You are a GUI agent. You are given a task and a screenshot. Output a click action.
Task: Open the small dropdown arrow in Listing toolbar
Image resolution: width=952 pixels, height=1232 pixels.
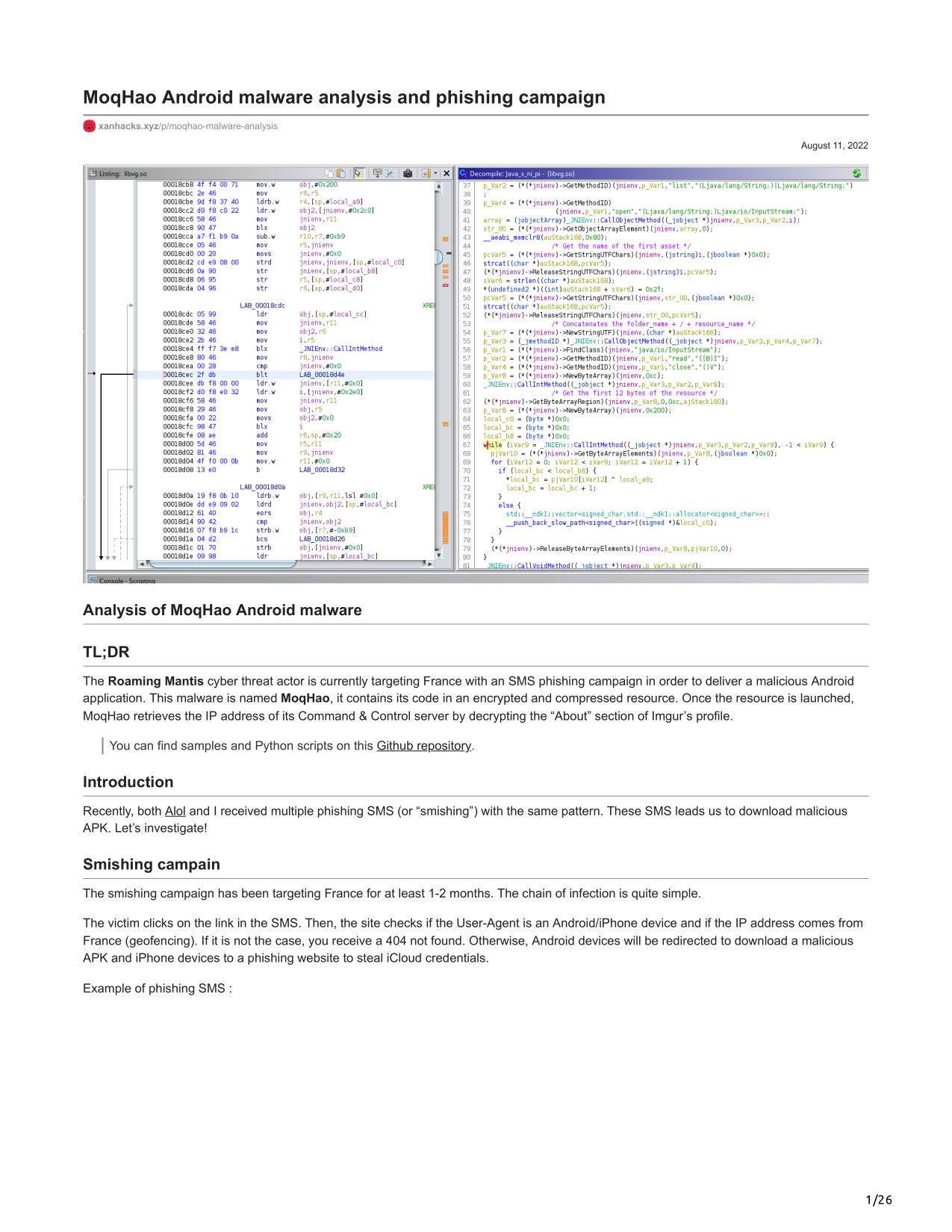(x=435, y=173)
